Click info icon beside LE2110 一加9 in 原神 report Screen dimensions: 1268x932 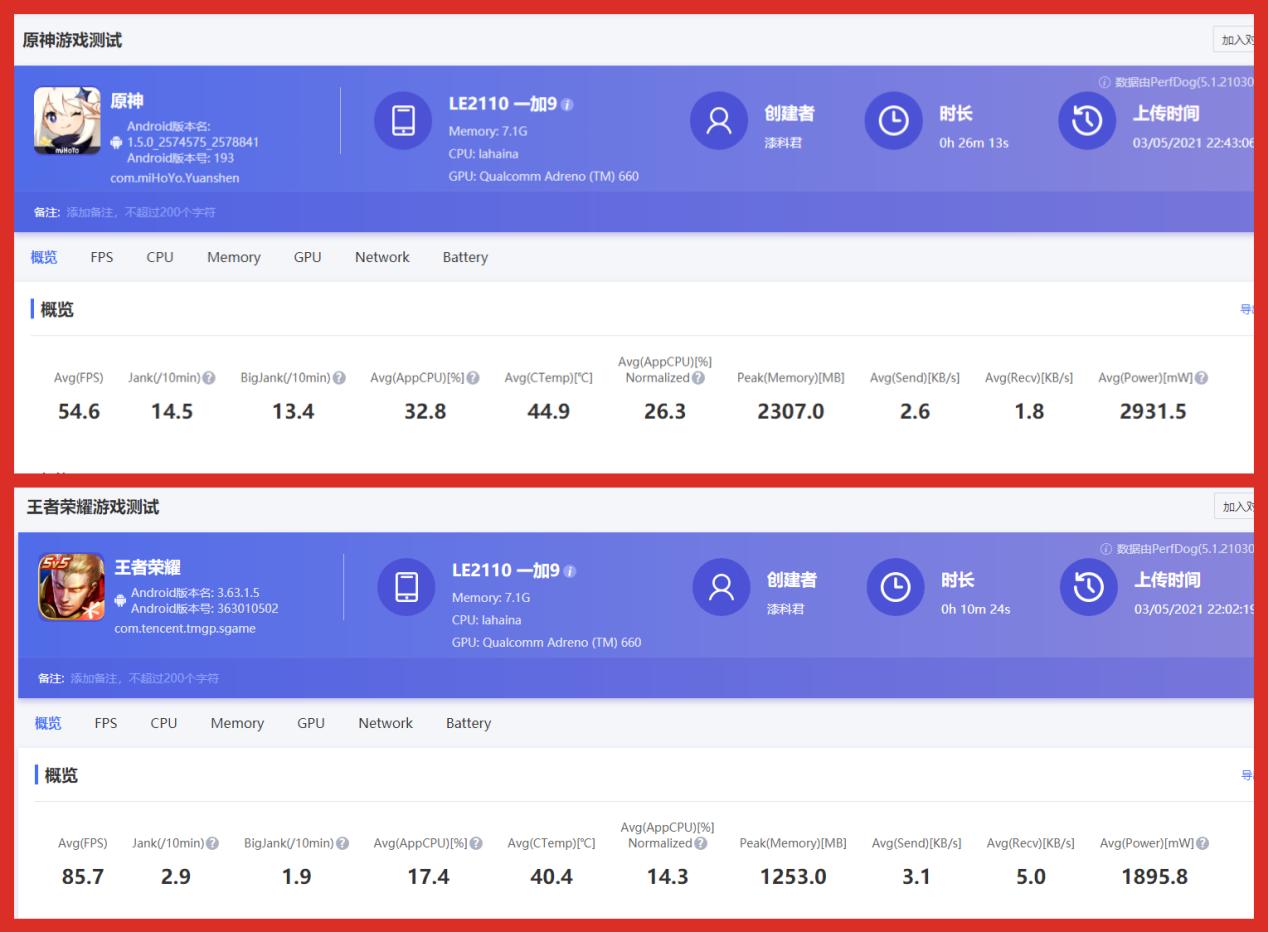pos(568,105)
